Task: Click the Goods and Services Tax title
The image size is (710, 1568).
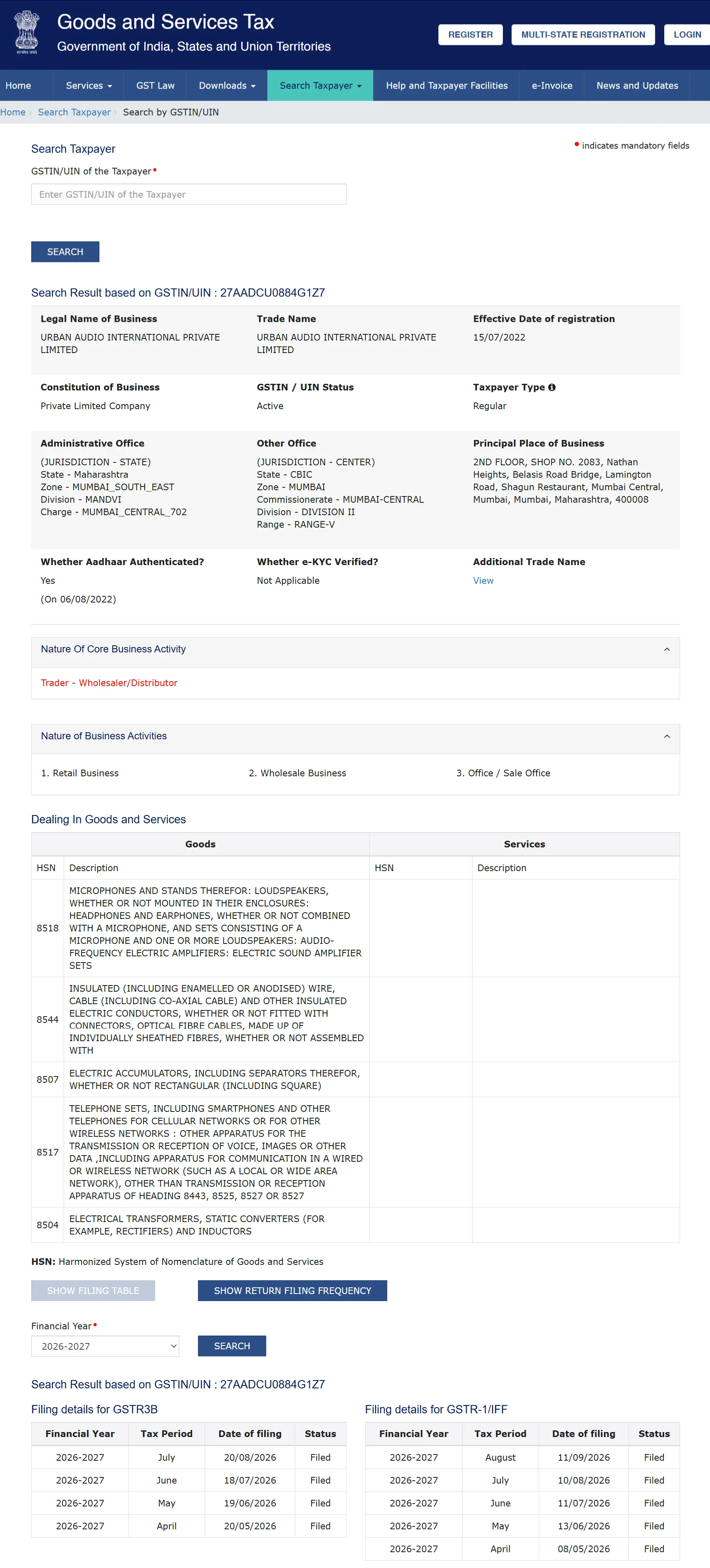Action: (x=166, y=22)
